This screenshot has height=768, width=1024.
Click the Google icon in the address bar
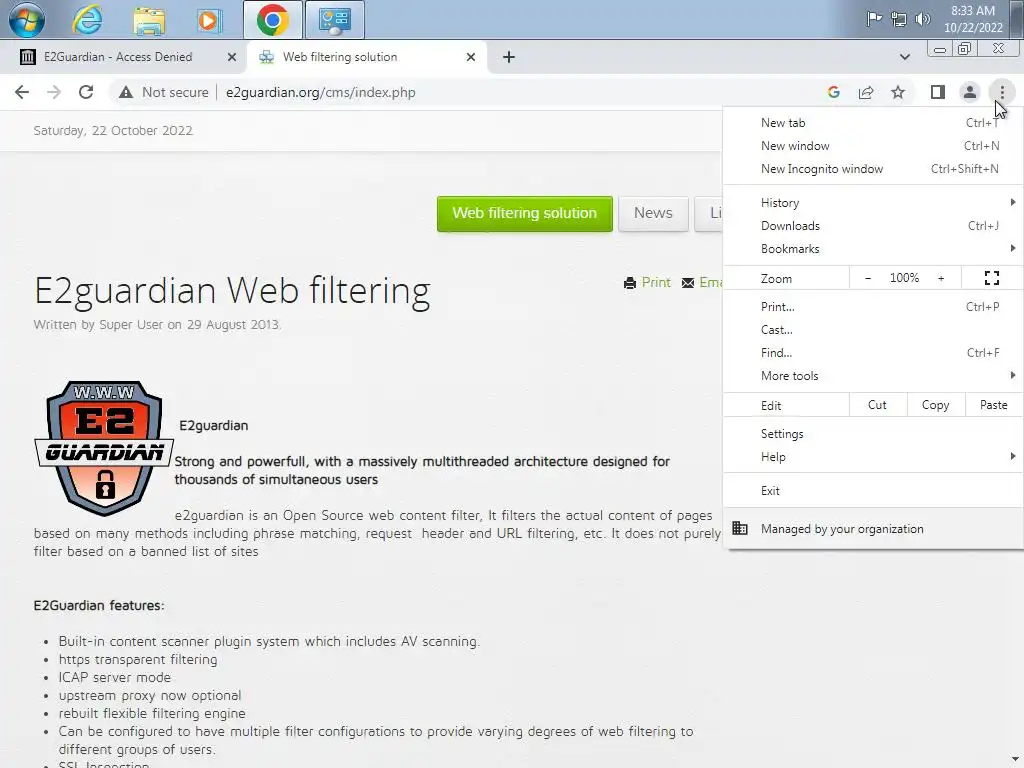click(833, 92)
